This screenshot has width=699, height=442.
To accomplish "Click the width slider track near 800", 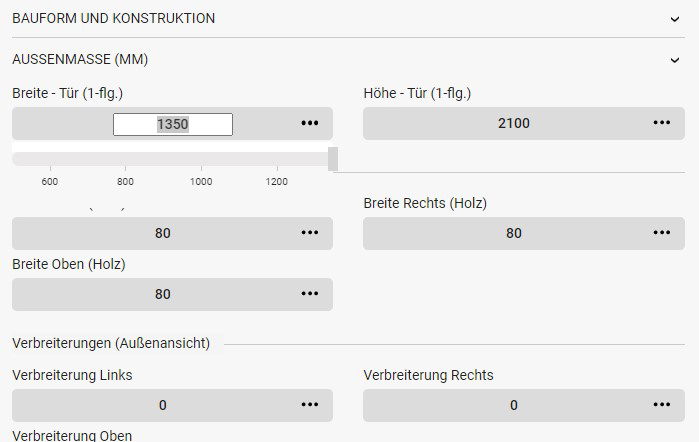I will point(125,159).
